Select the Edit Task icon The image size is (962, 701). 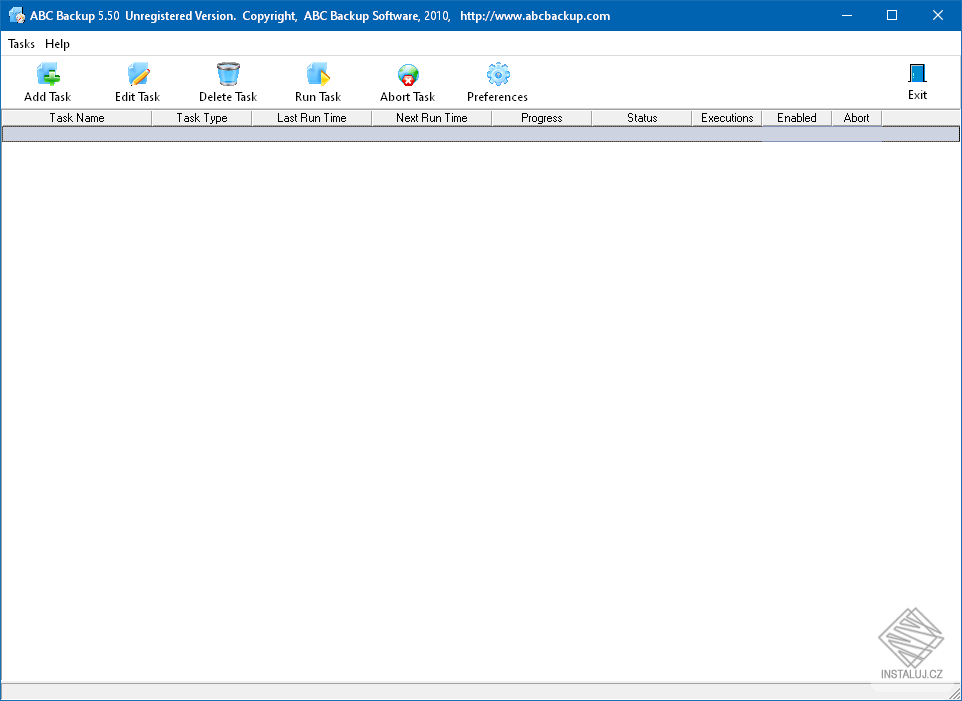137,72
